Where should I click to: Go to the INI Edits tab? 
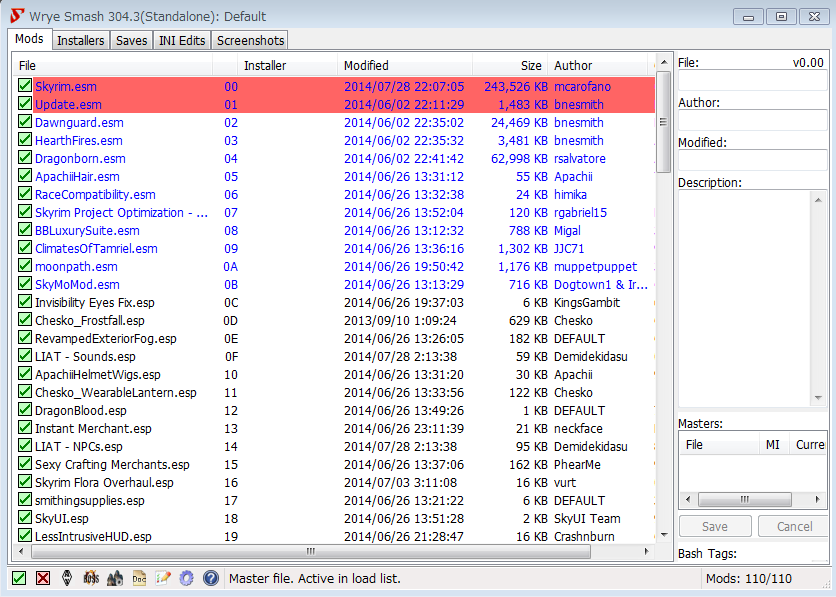pyautogui.click(x=182, y=40)
